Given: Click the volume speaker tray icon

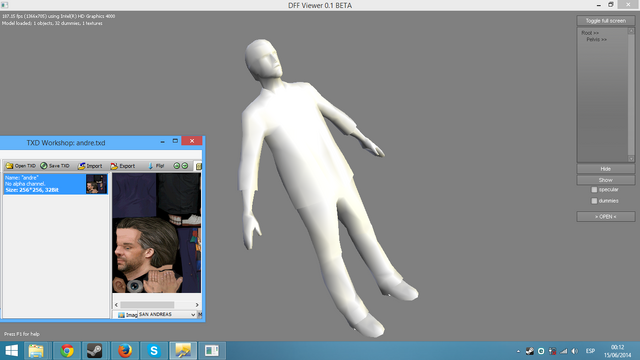Looking at the screenshot, I should coord(575,351).
